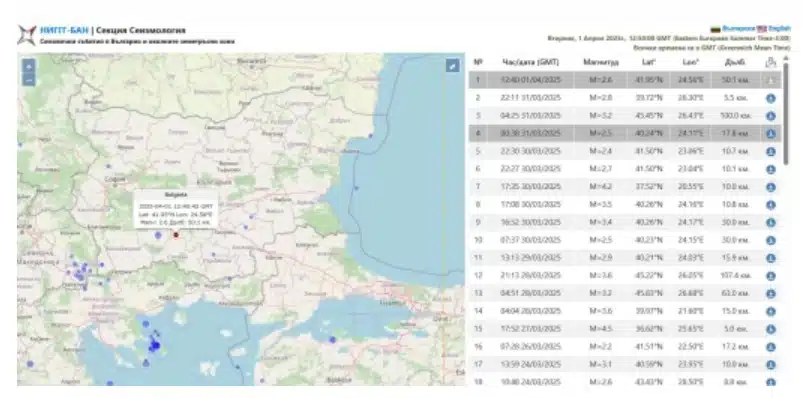The height and width of the screenshot is (398, 803).
Task: Click the 22.50°E longitude cell
Action: tap(690, 347)
